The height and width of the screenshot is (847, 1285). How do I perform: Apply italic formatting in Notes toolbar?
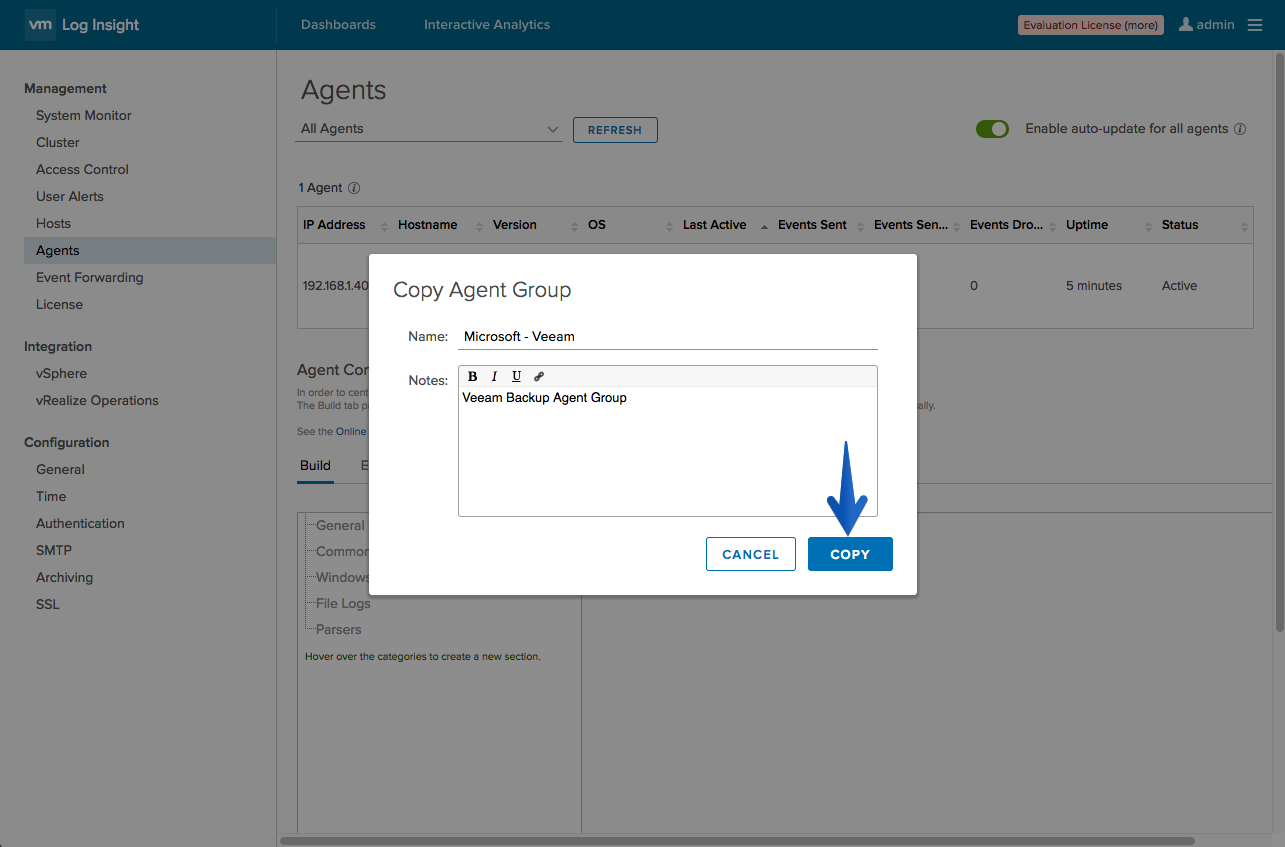coord(494,376)
